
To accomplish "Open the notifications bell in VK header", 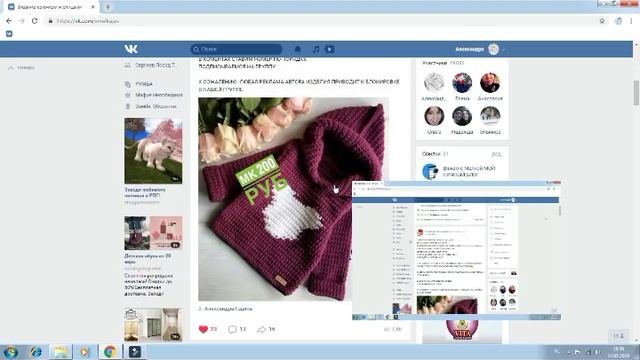I will (x=298, y=49).
